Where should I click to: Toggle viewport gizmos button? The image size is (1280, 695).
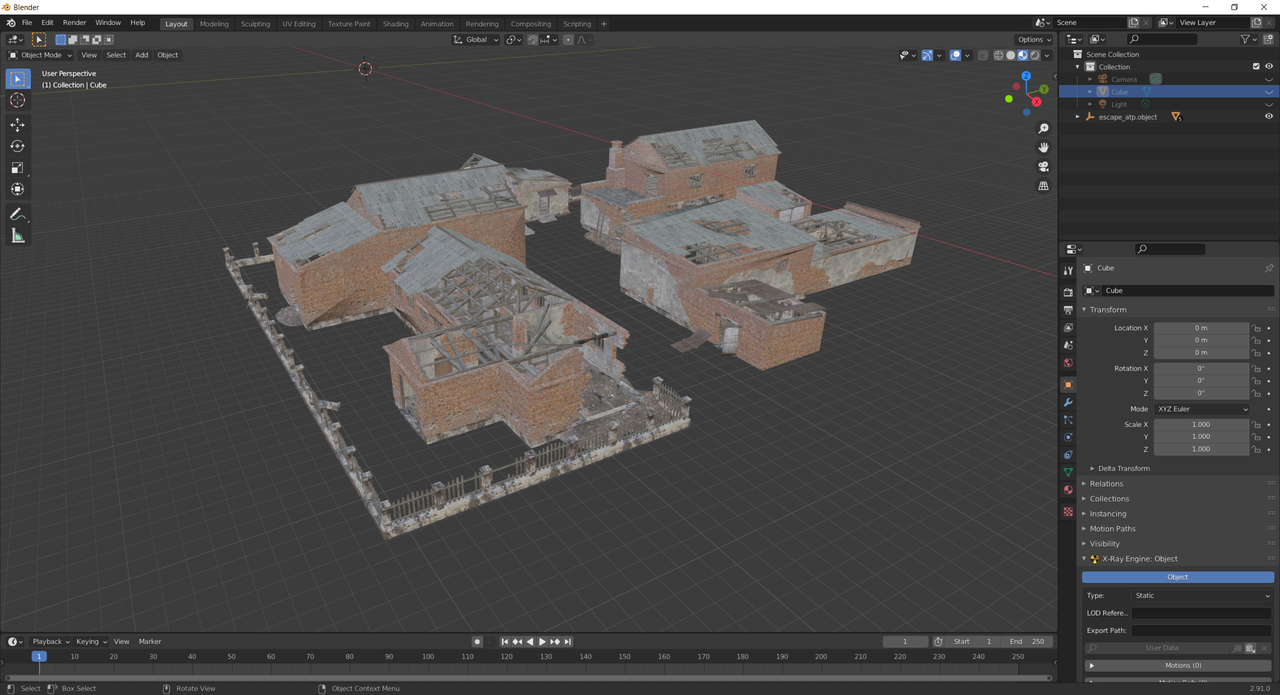(x=927, y=55)
